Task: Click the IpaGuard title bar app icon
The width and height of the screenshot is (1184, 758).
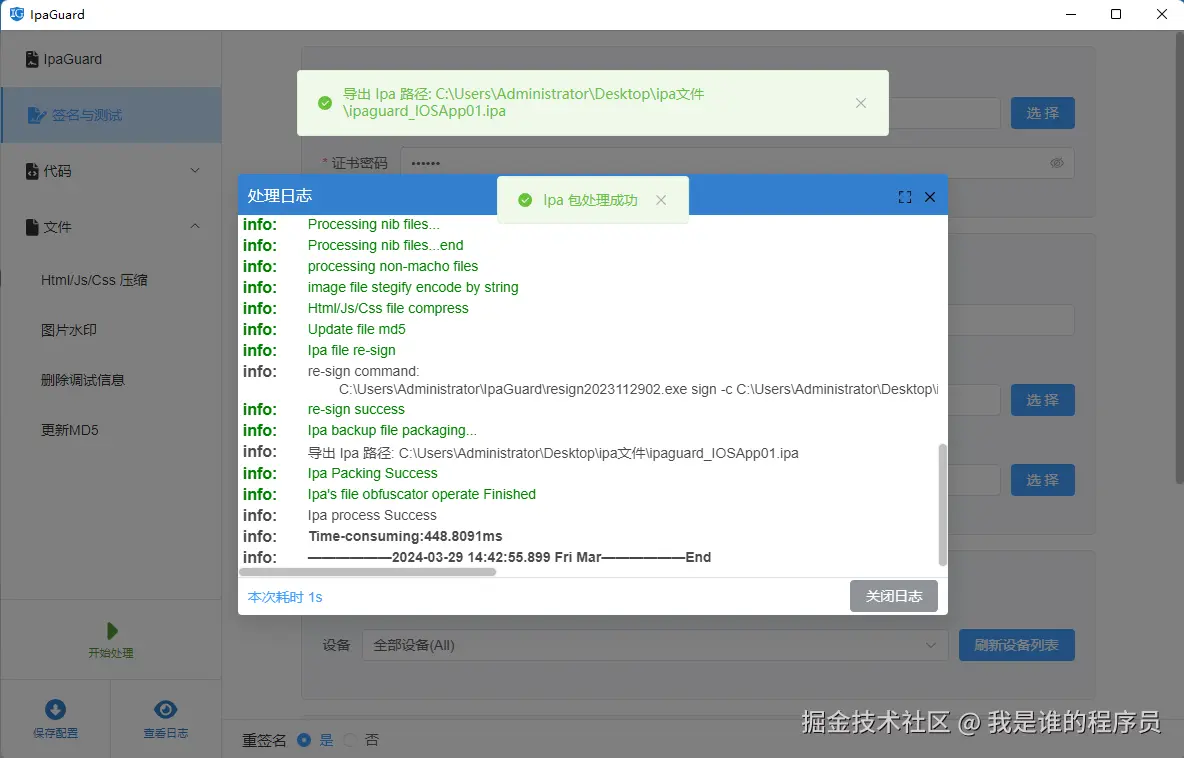Action: (18, 14)
